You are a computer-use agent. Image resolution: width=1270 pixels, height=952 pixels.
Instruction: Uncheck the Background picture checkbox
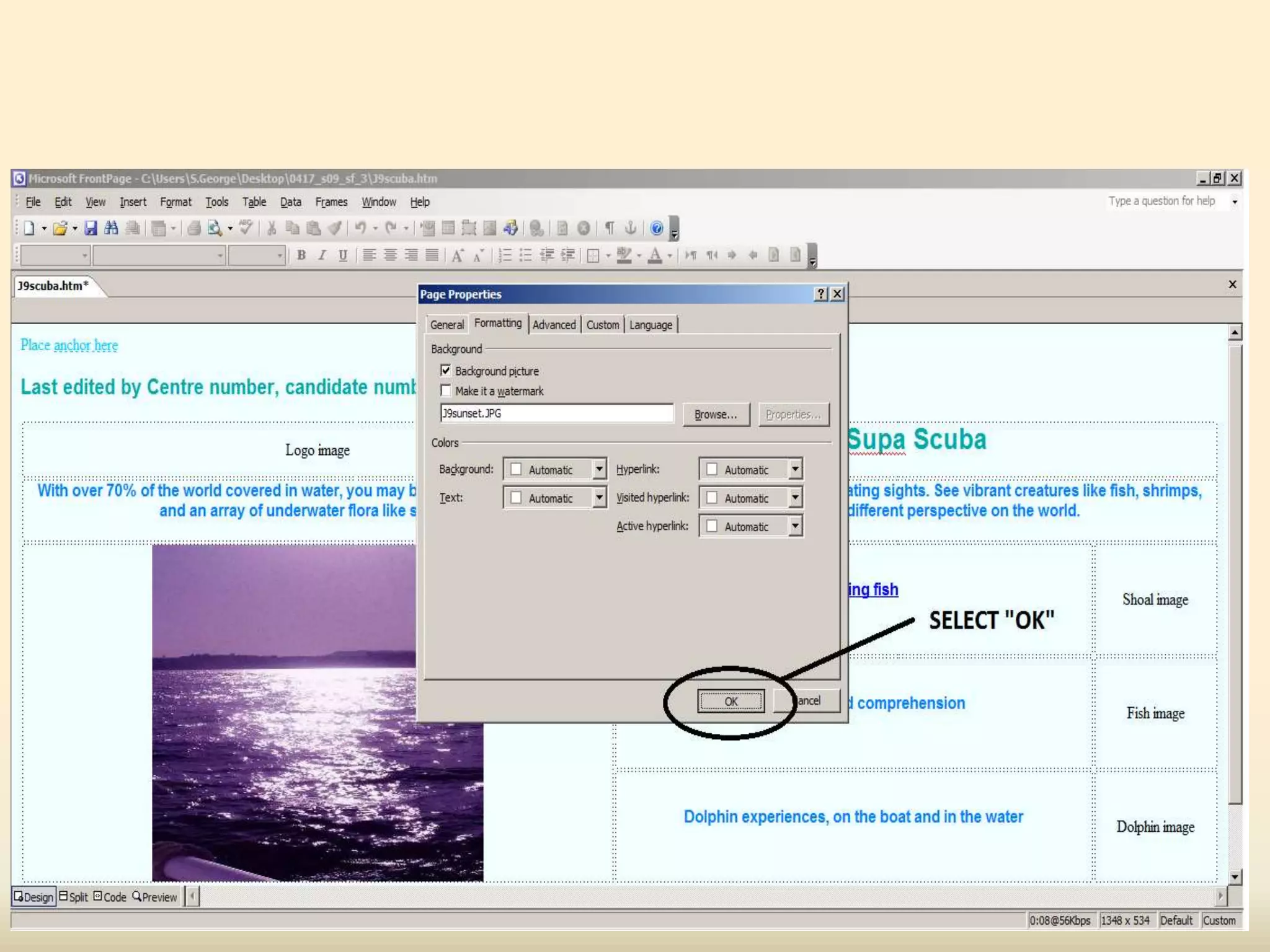pyautogui.click(x=445, y=371)
